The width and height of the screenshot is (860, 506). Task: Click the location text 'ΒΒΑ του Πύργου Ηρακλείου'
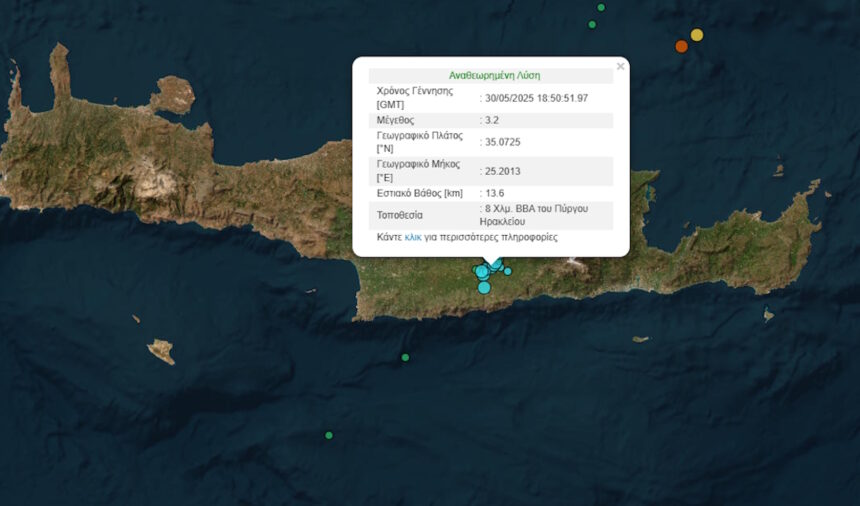[x=534, y=215]
